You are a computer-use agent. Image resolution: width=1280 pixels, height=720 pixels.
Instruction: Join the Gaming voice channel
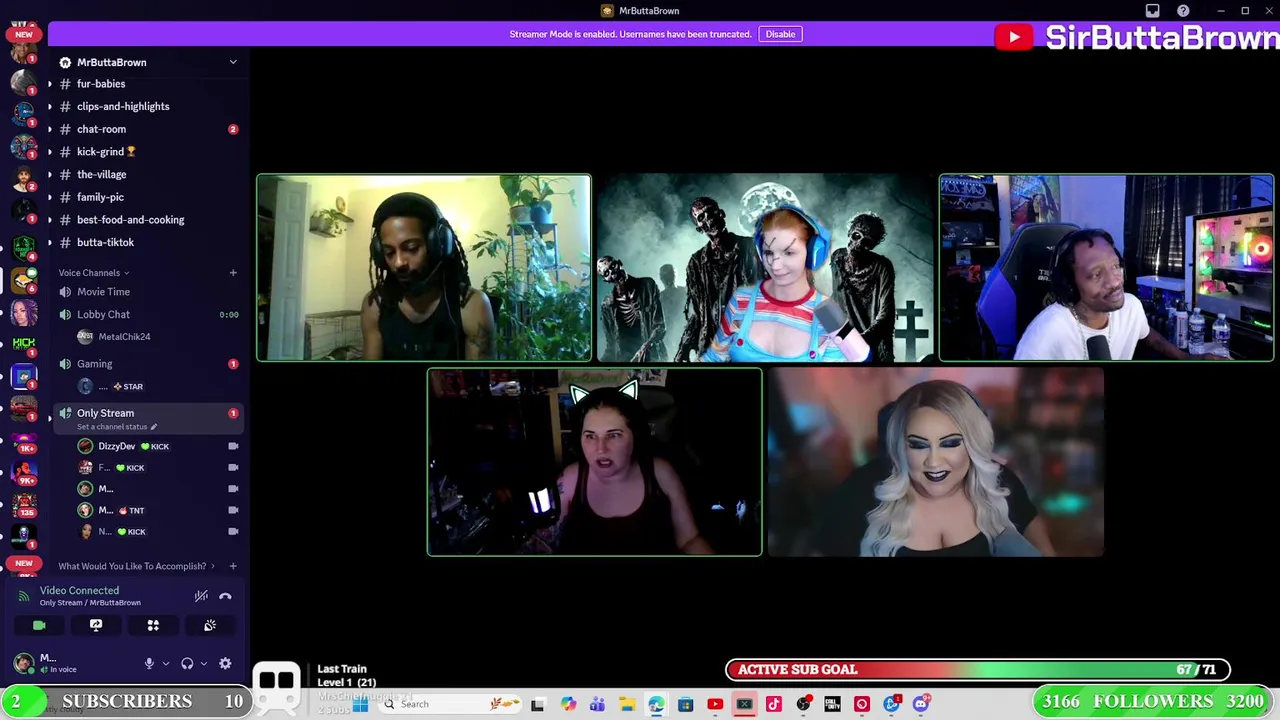(x=94, y=364)
